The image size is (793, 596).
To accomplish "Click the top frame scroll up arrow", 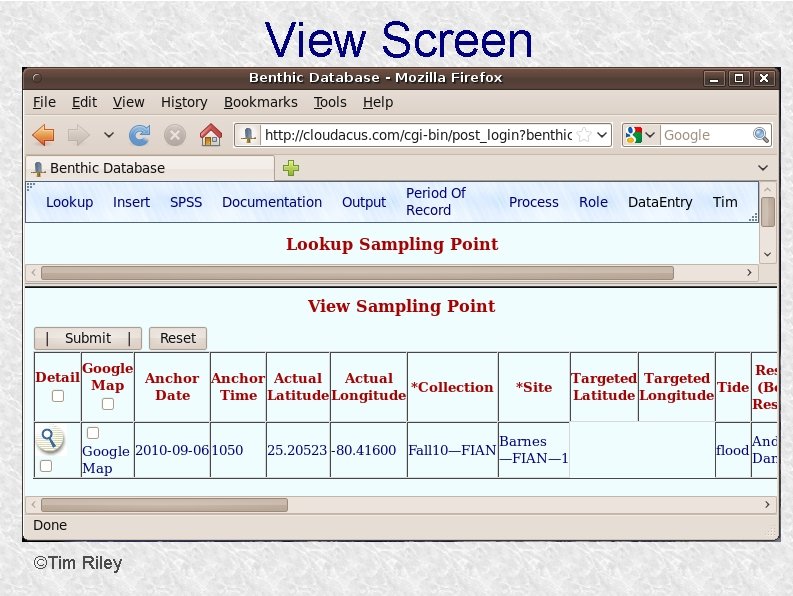I will click(x=768, y=189).
